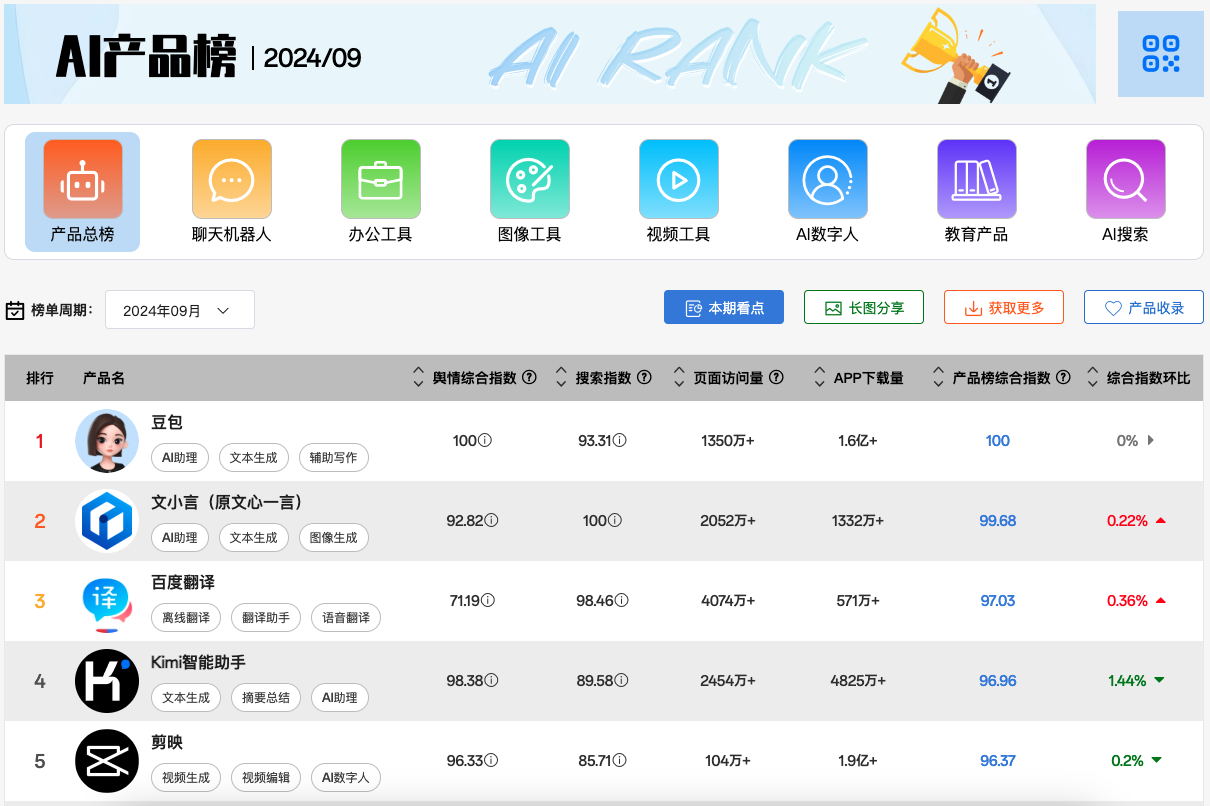Click 语音翻译 tag under 百度翻译
This screenshot has height=806, width=1210.
(x=346, y=618)
